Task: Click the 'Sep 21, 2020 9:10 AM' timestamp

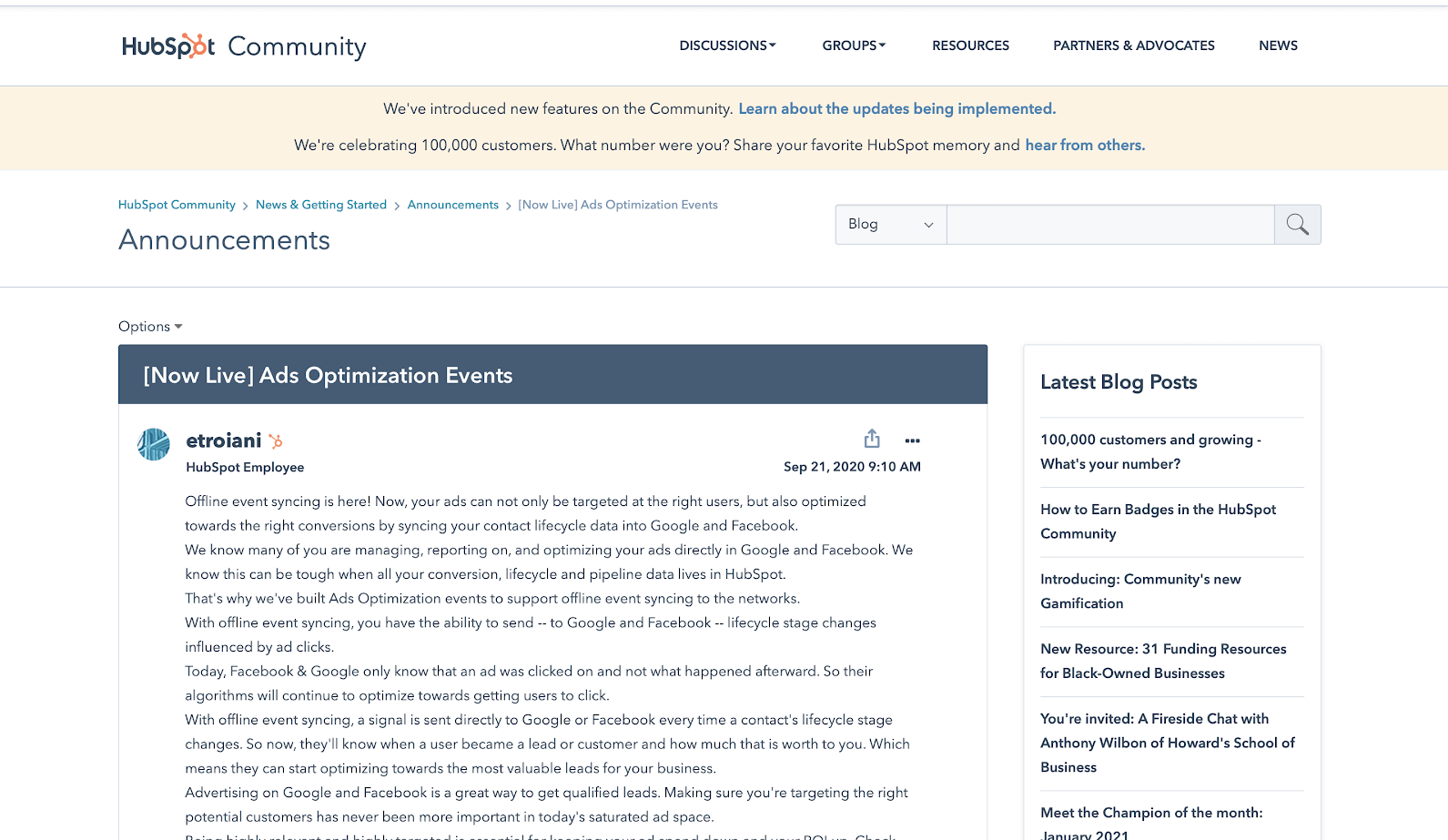Action: pyautogui.click(x=852, y=466)
